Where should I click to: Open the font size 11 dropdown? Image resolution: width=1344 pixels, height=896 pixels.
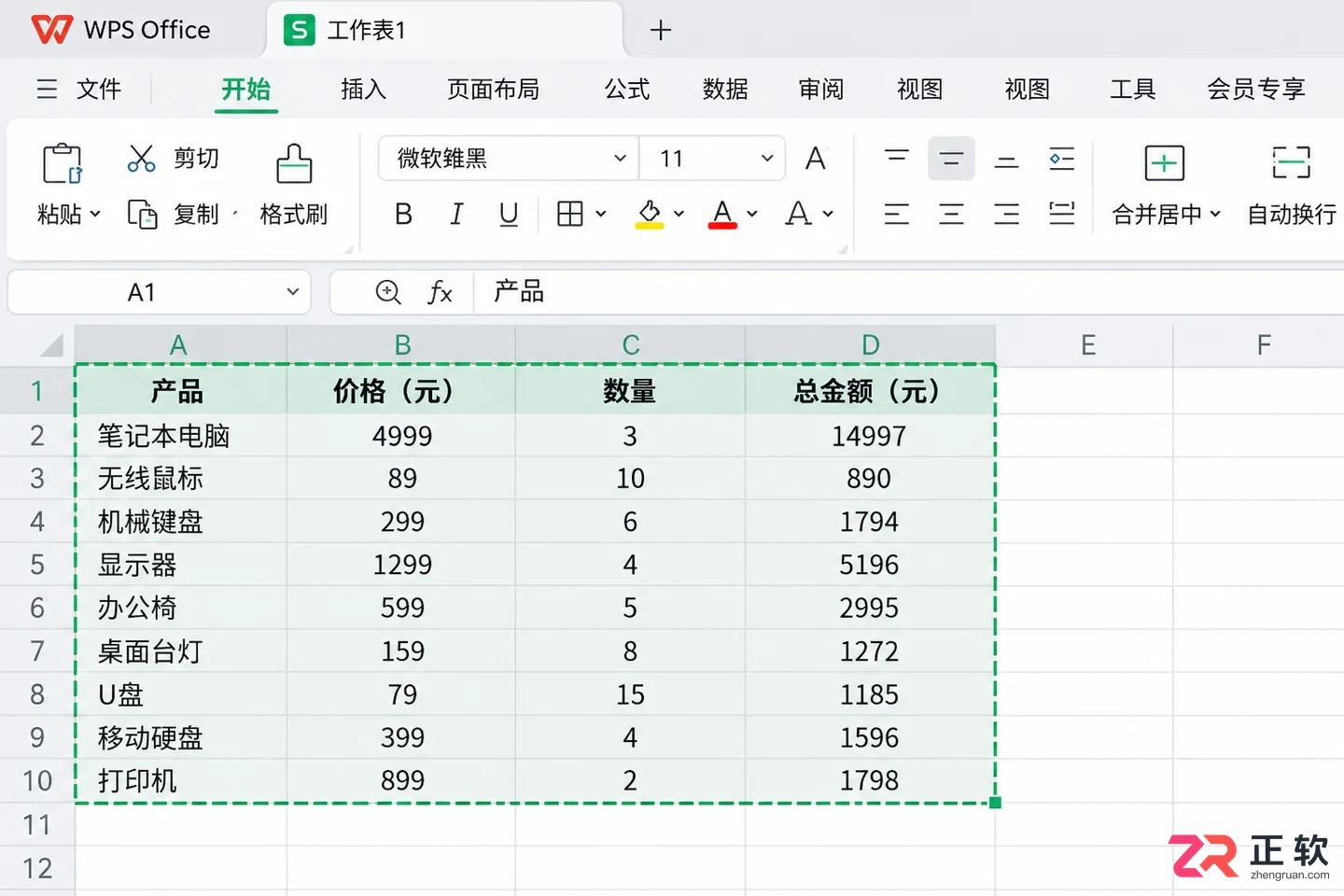(x=767, y=159)
